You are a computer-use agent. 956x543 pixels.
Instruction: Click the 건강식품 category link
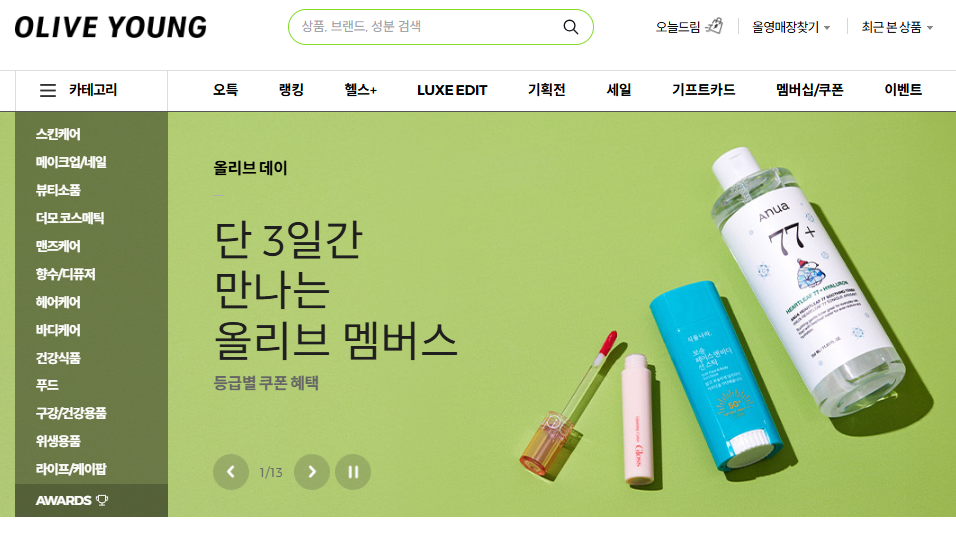point(58,358)
